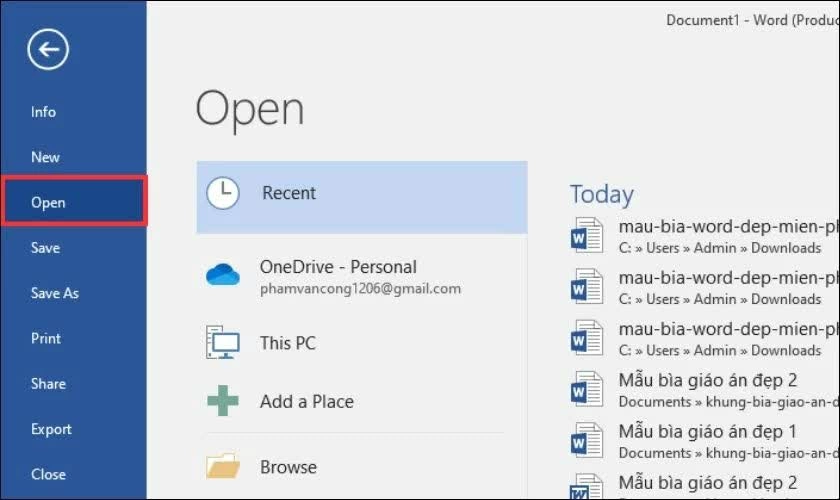Click path under first mau-bia-word-dep file
This screenshot has height=500, width=840.
tap(720, 248)
